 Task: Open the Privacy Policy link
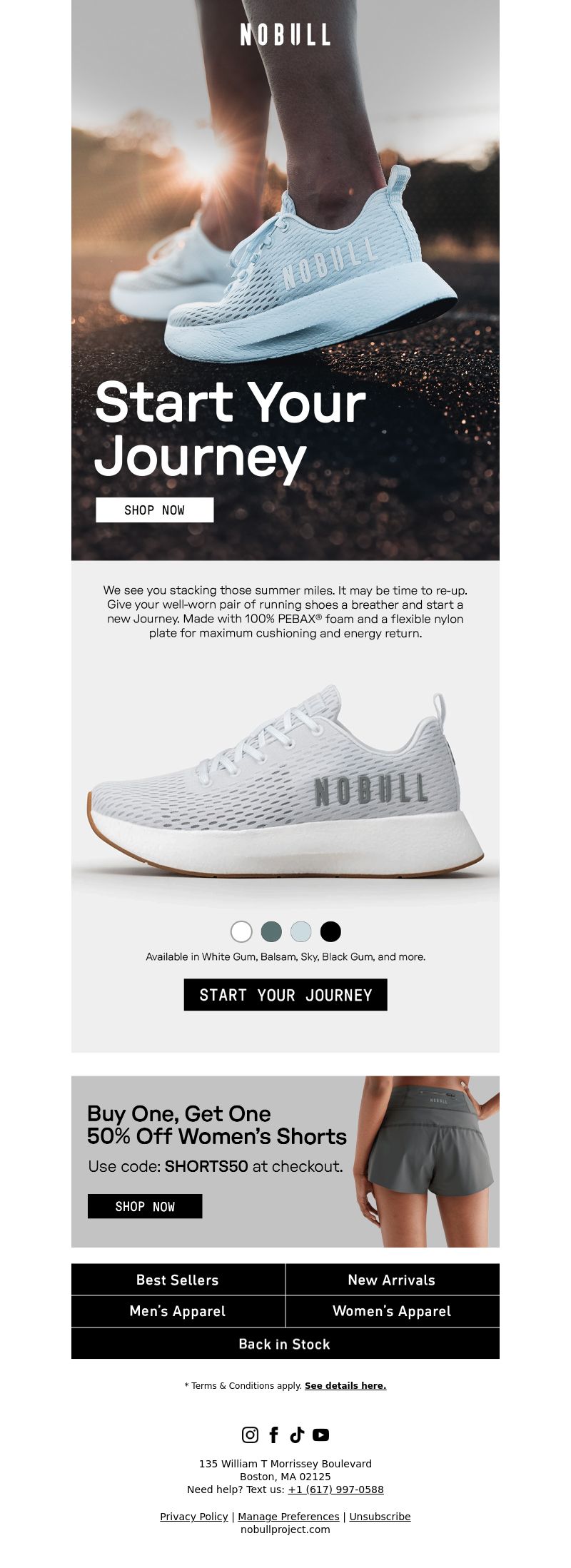tap(194, 1516)
